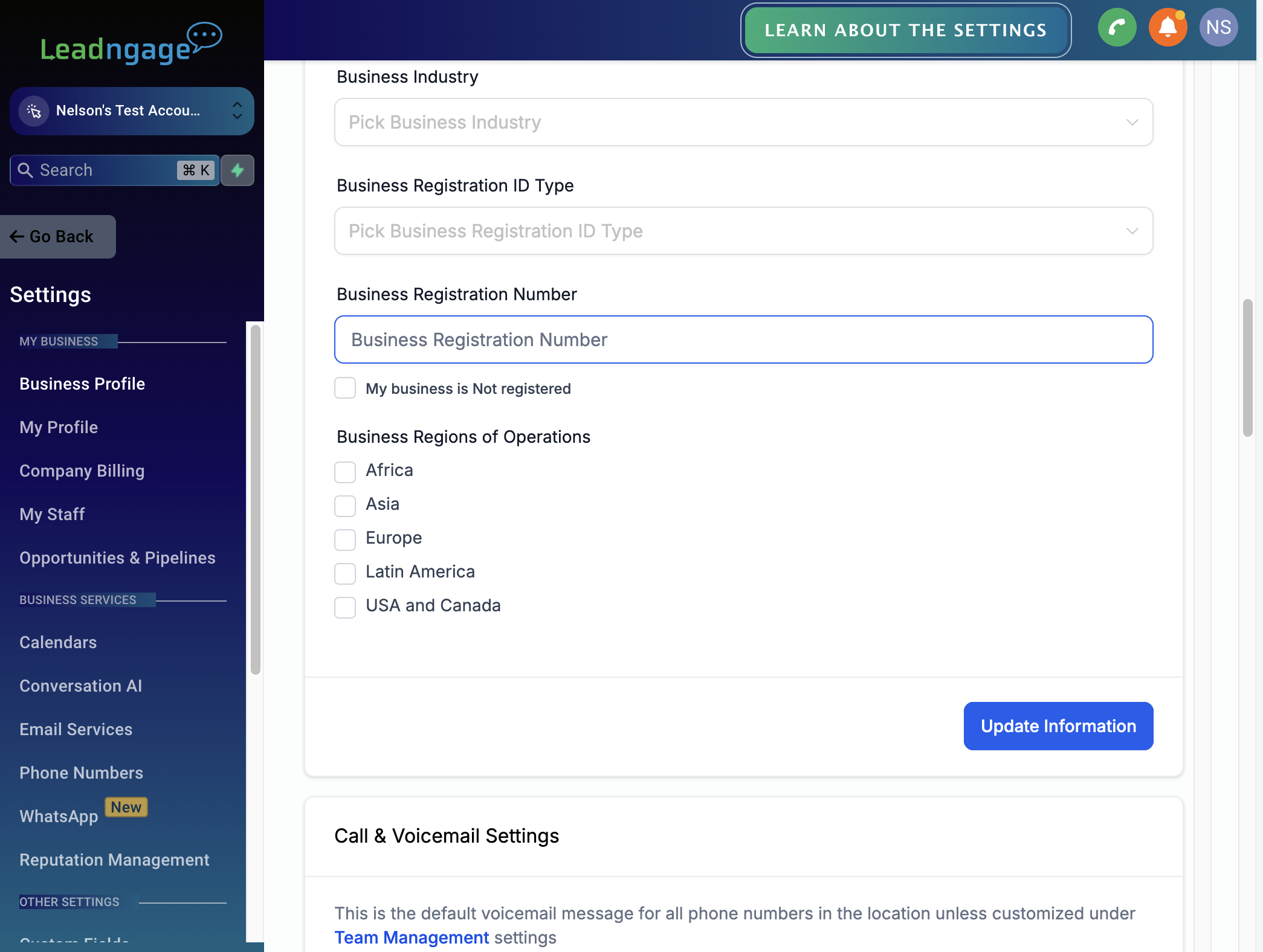Image resolution: width=1263 pixels, height=952 pixels.
Task: Tick the Europe region checkbox
Action: [345, 539]
